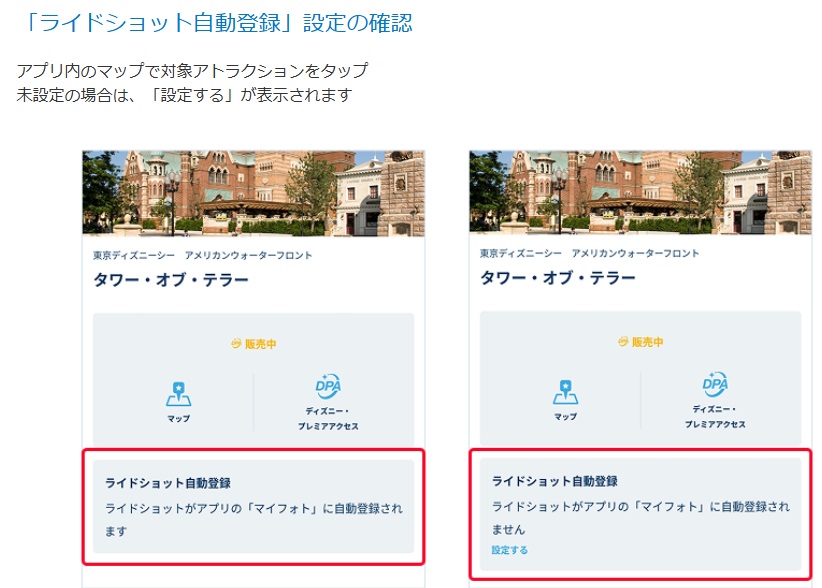822x588 pixels.
Task: Click the 設定する link
Action: coord(510,550)
